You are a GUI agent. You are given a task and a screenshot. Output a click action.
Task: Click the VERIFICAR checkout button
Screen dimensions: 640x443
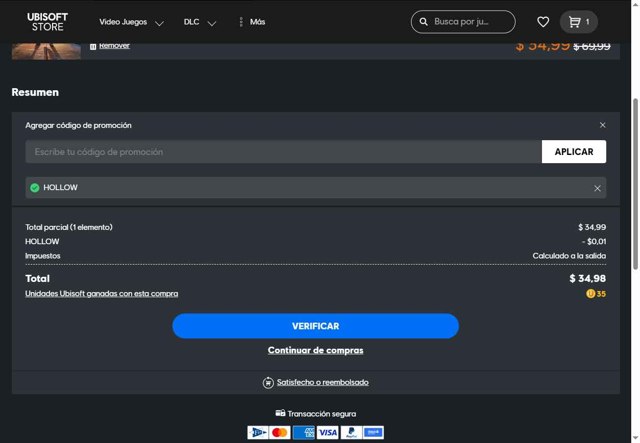point(316,326)
